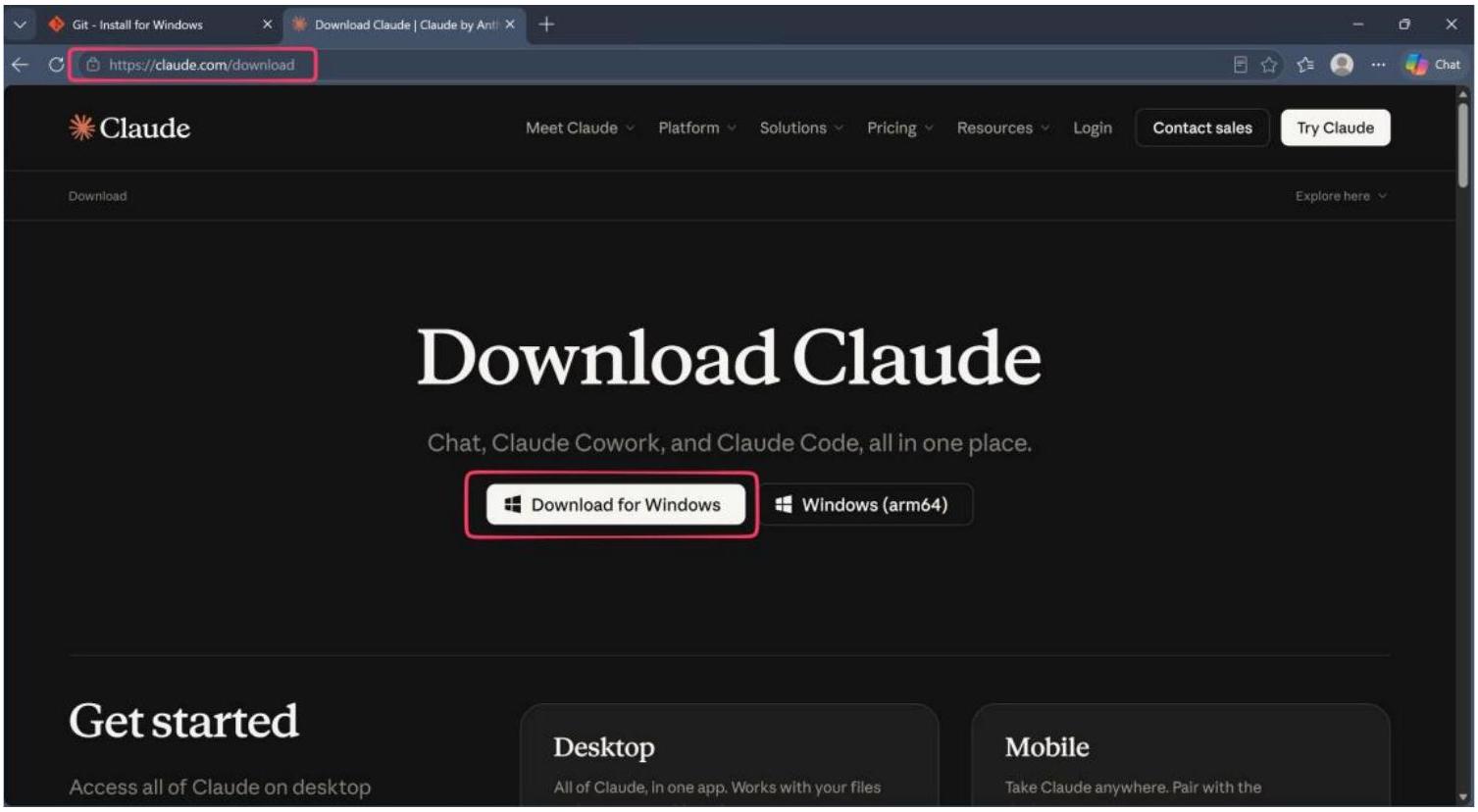Click the Mobile card heading
This screenshot has height=812, width=1478.
(1046, 747)
